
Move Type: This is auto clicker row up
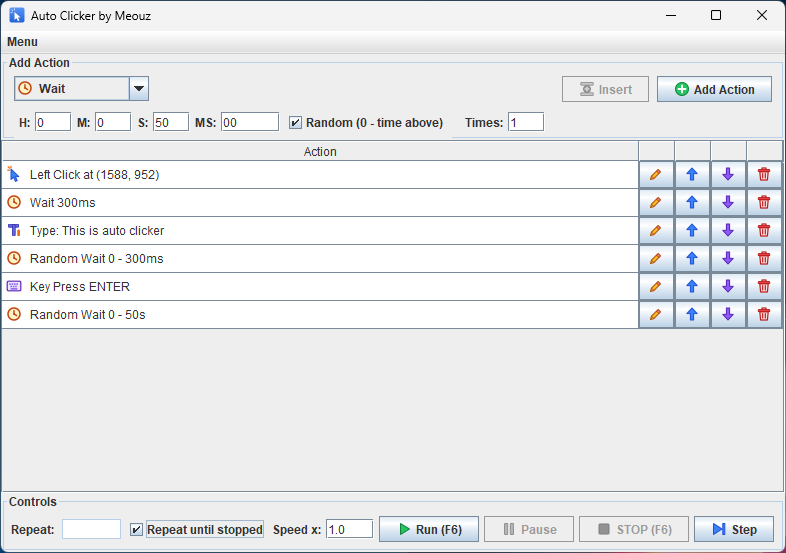[692, 231]
